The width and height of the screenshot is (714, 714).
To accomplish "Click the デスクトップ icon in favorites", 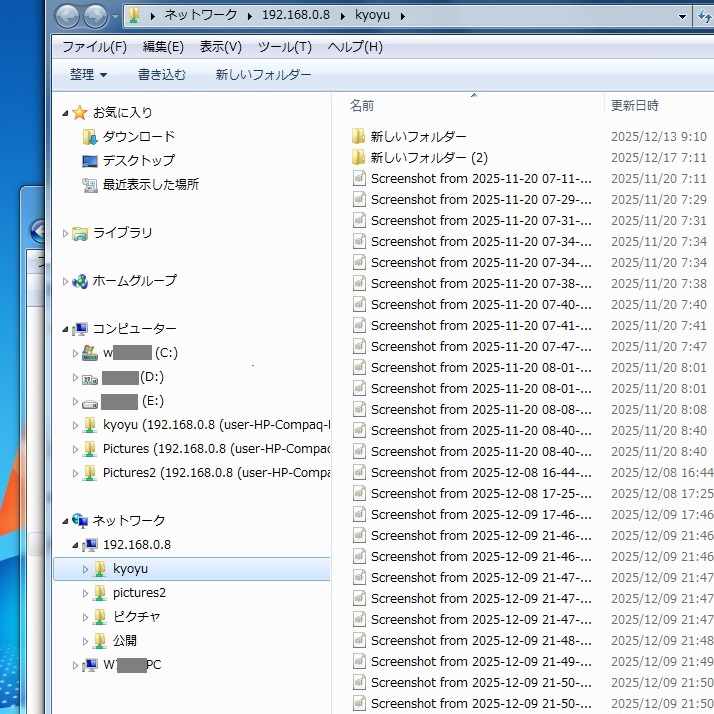I will pos(90,161).
